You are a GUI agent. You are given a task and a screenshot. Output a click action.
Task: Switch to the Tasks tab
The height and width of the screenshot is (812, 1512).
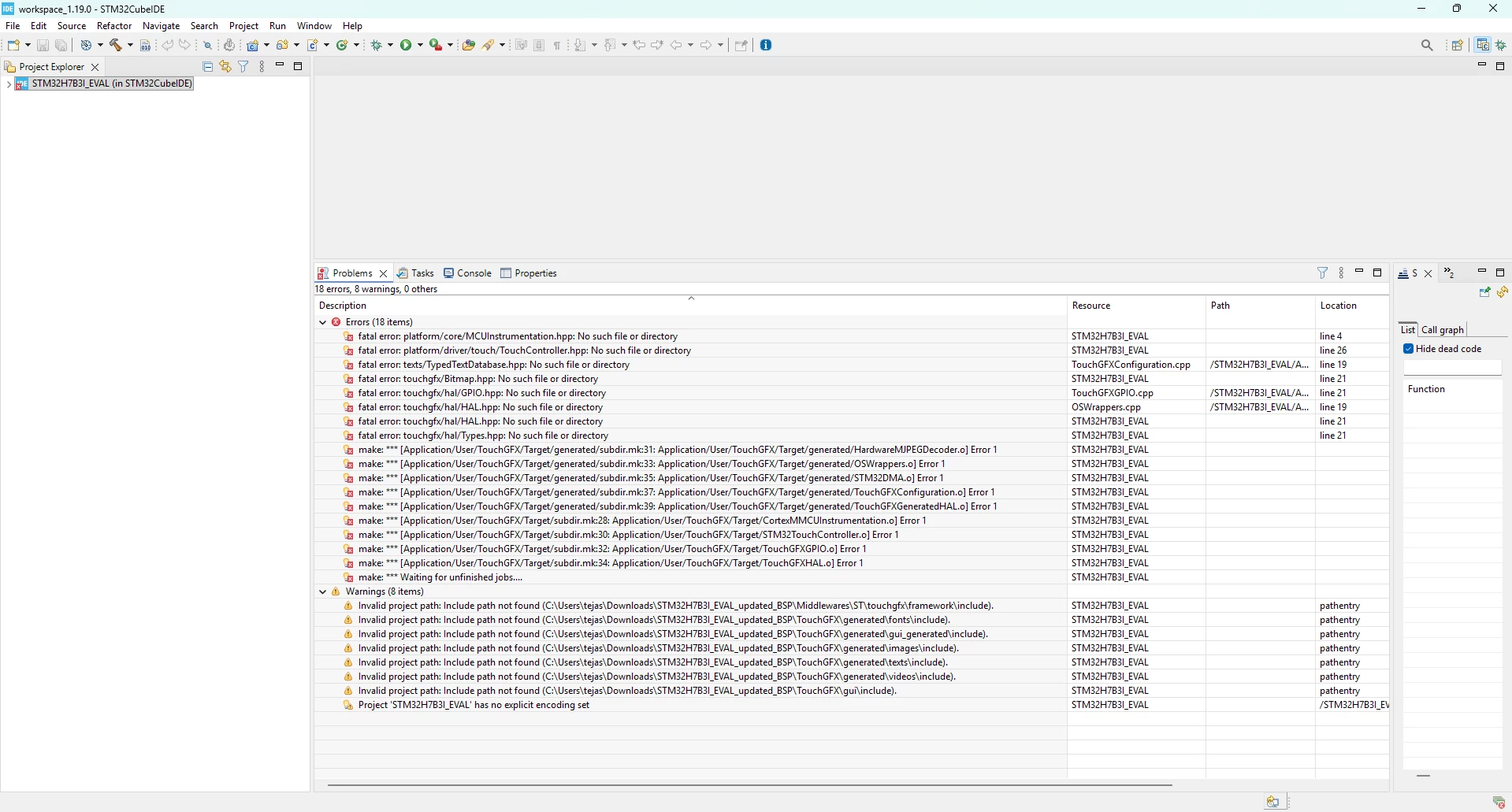coord(416,273)
